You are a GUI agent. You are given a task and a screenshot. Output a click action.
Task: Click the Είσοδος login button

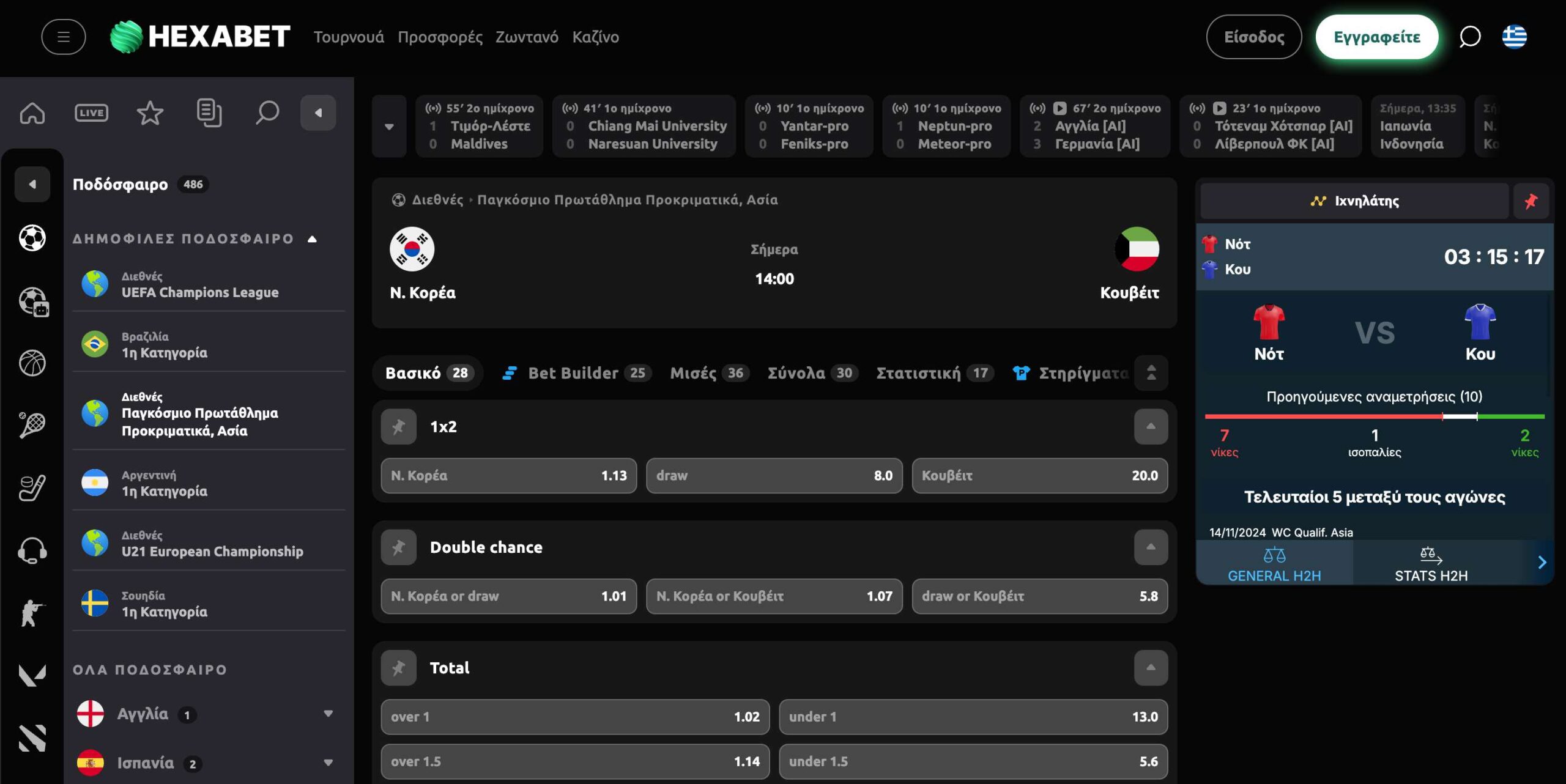(x=1254, y=37)
